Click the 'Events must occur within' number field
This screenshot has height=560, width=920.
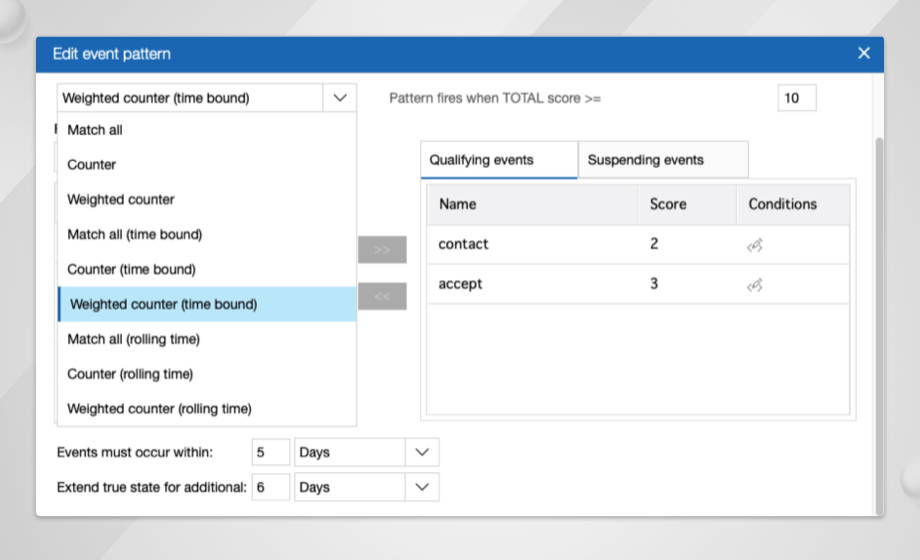270,452
